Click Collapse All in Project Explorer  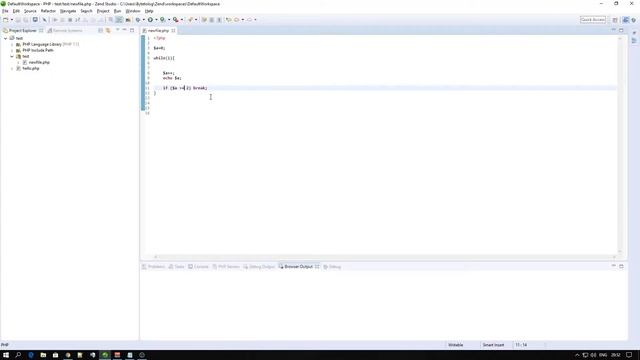tap(100, 31)
